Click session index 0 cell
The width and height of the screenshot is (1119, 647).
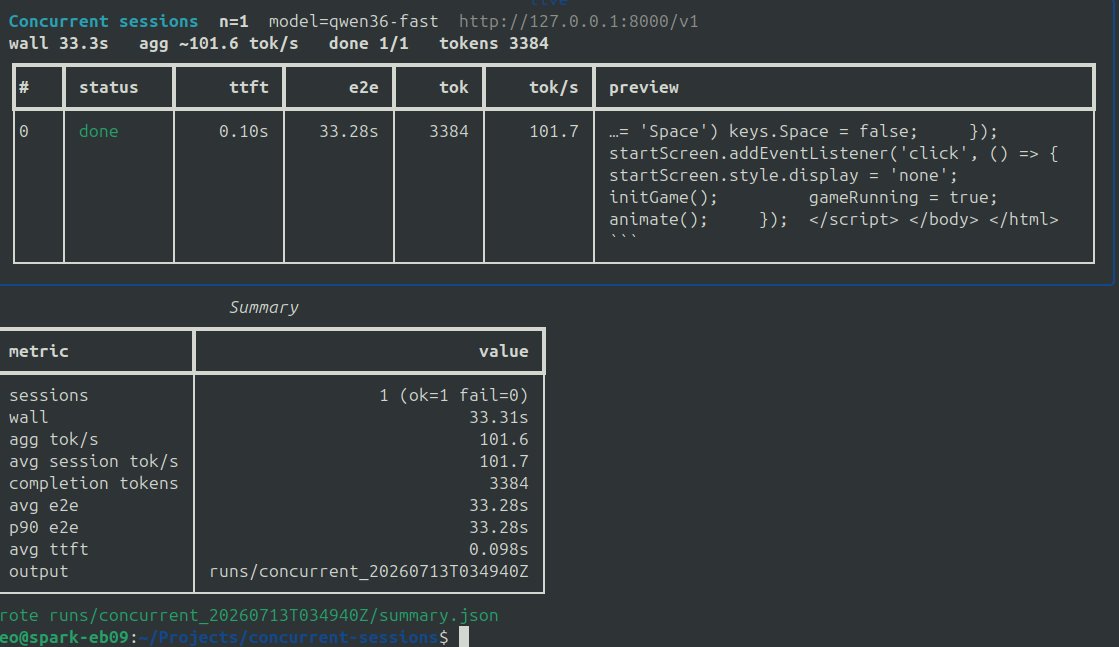coord(24,131)
